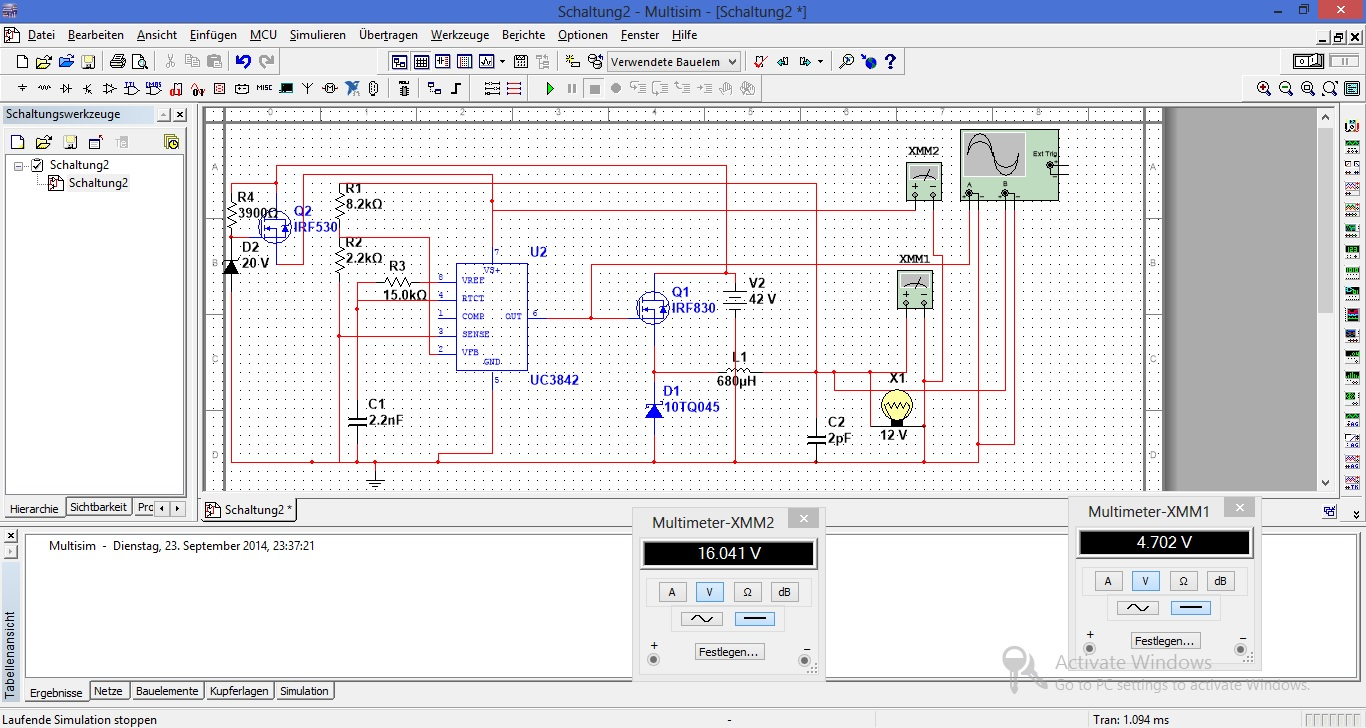Select ammeter mode A in Multimeter-XMM1

1107,581
